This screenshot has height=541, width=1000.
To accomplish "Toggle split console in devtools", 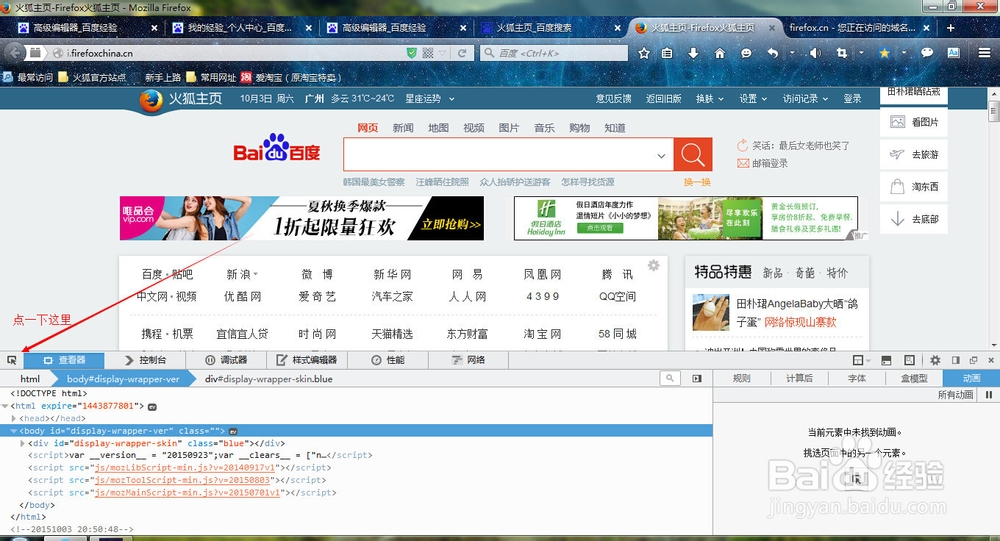I will click(x=886, y=360).
